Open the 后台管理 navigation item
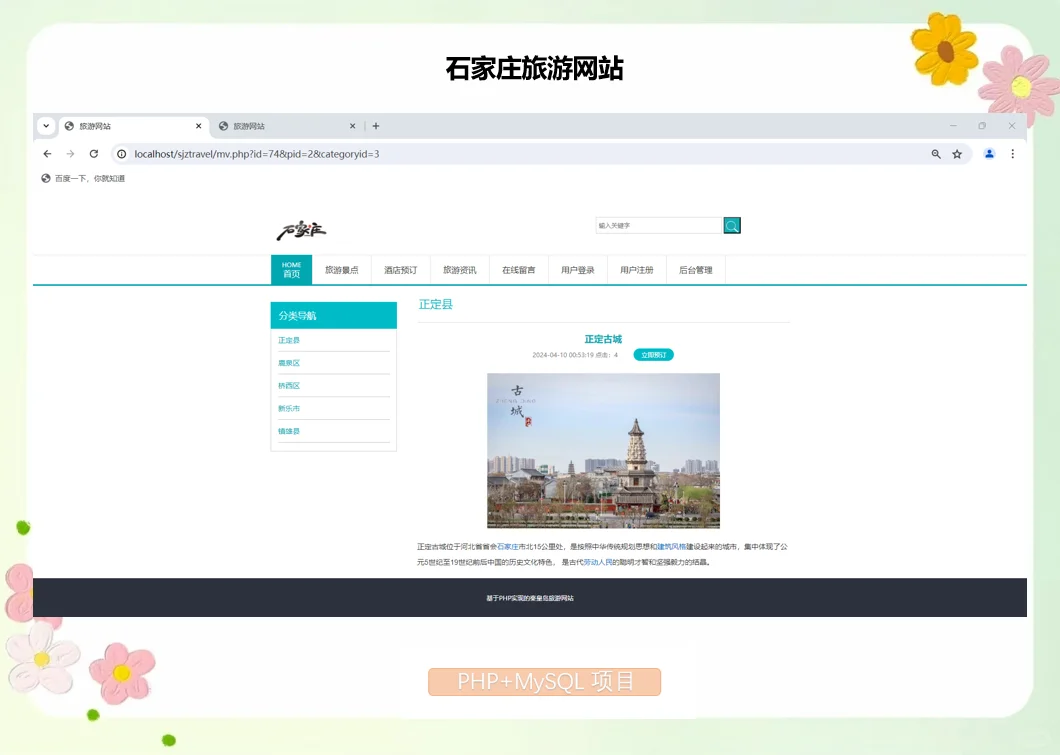The image size is (1060, 755). (696, 269)
